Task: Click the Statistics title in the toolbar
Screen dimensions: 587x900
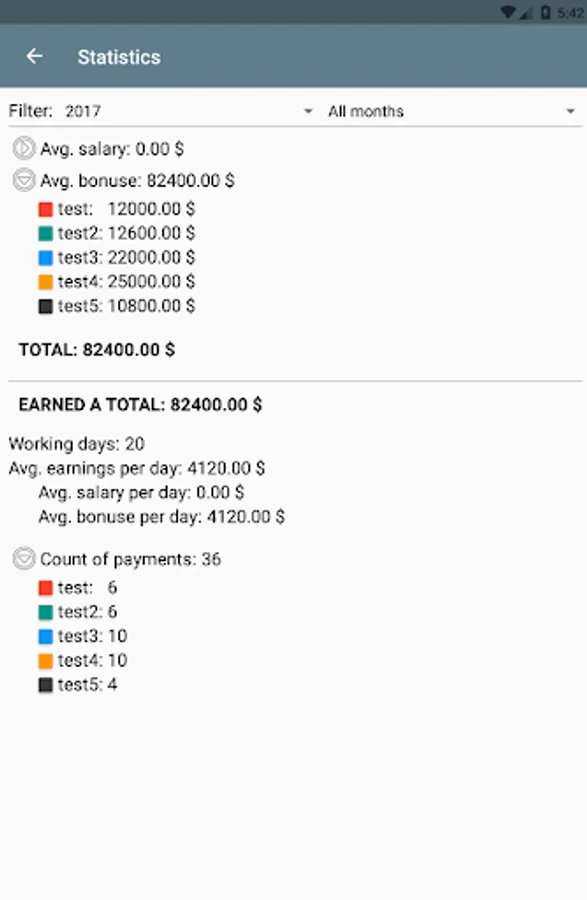Action: 119,57
